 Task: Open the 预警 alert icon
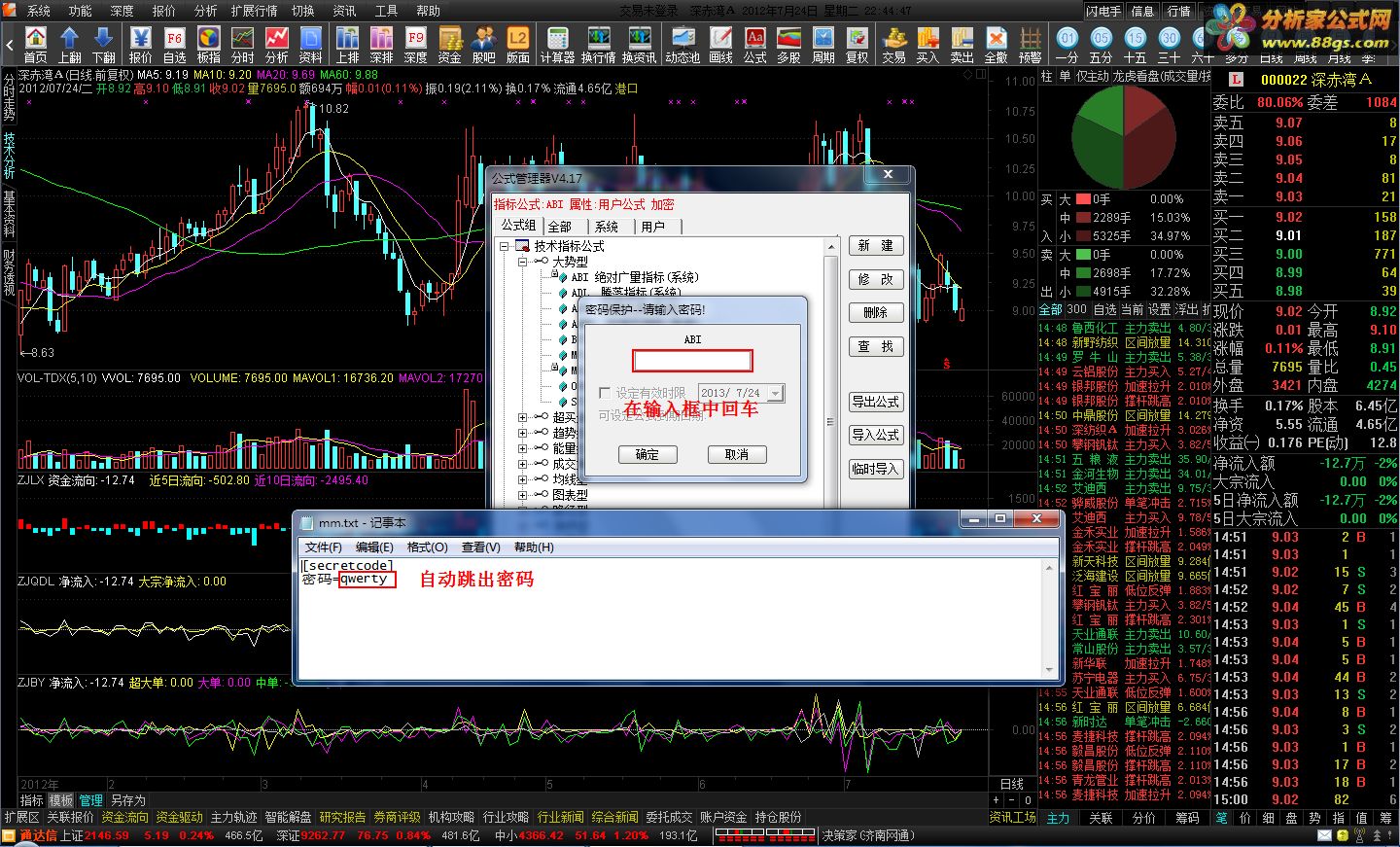coord(1031,45)
